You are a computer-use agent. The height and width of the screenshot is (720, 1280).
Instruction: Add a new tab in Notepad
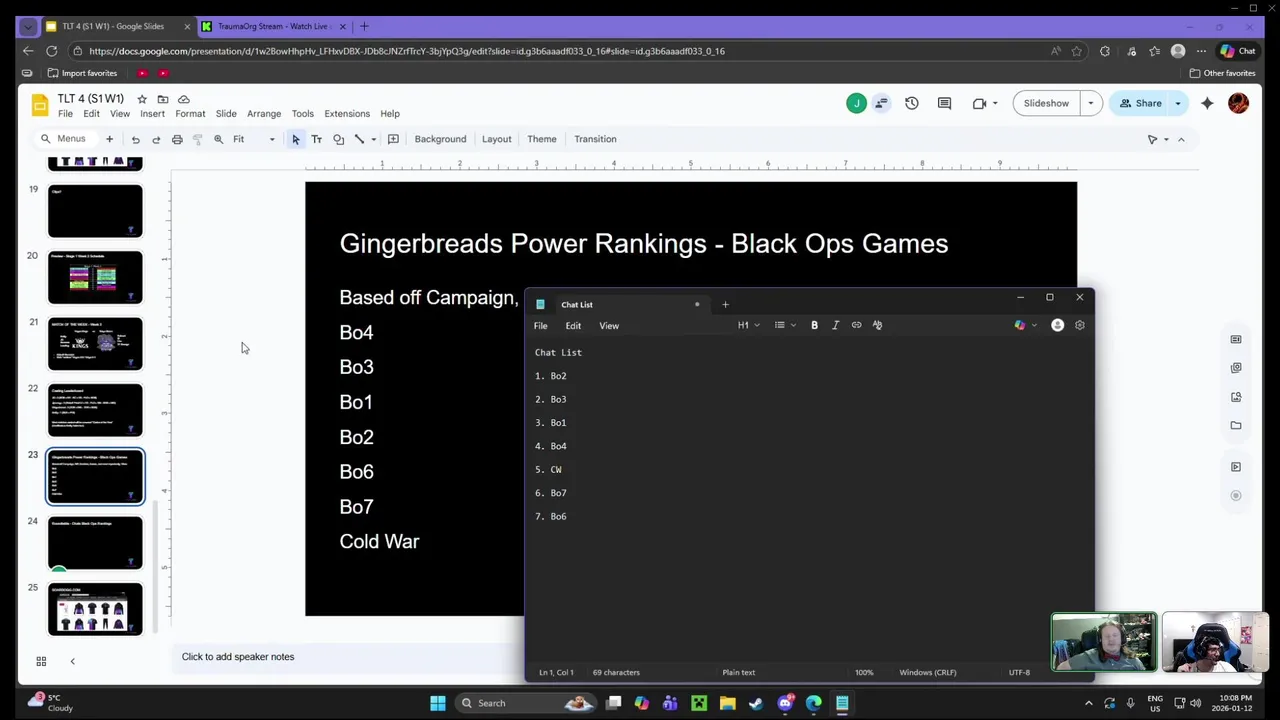point(725,304)
